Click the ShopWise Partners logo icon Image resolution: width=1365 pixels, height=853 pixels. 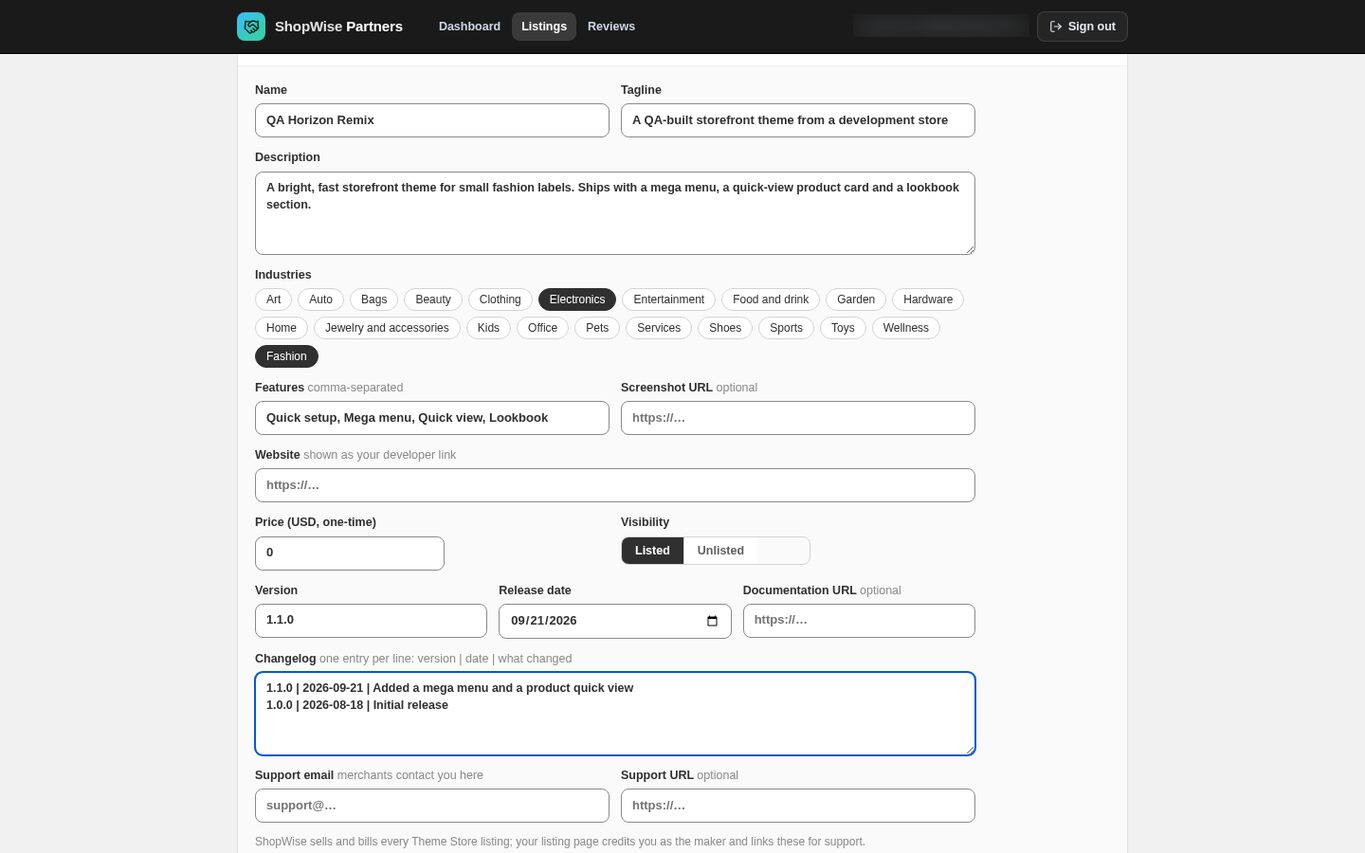click(x=251, y=26)
